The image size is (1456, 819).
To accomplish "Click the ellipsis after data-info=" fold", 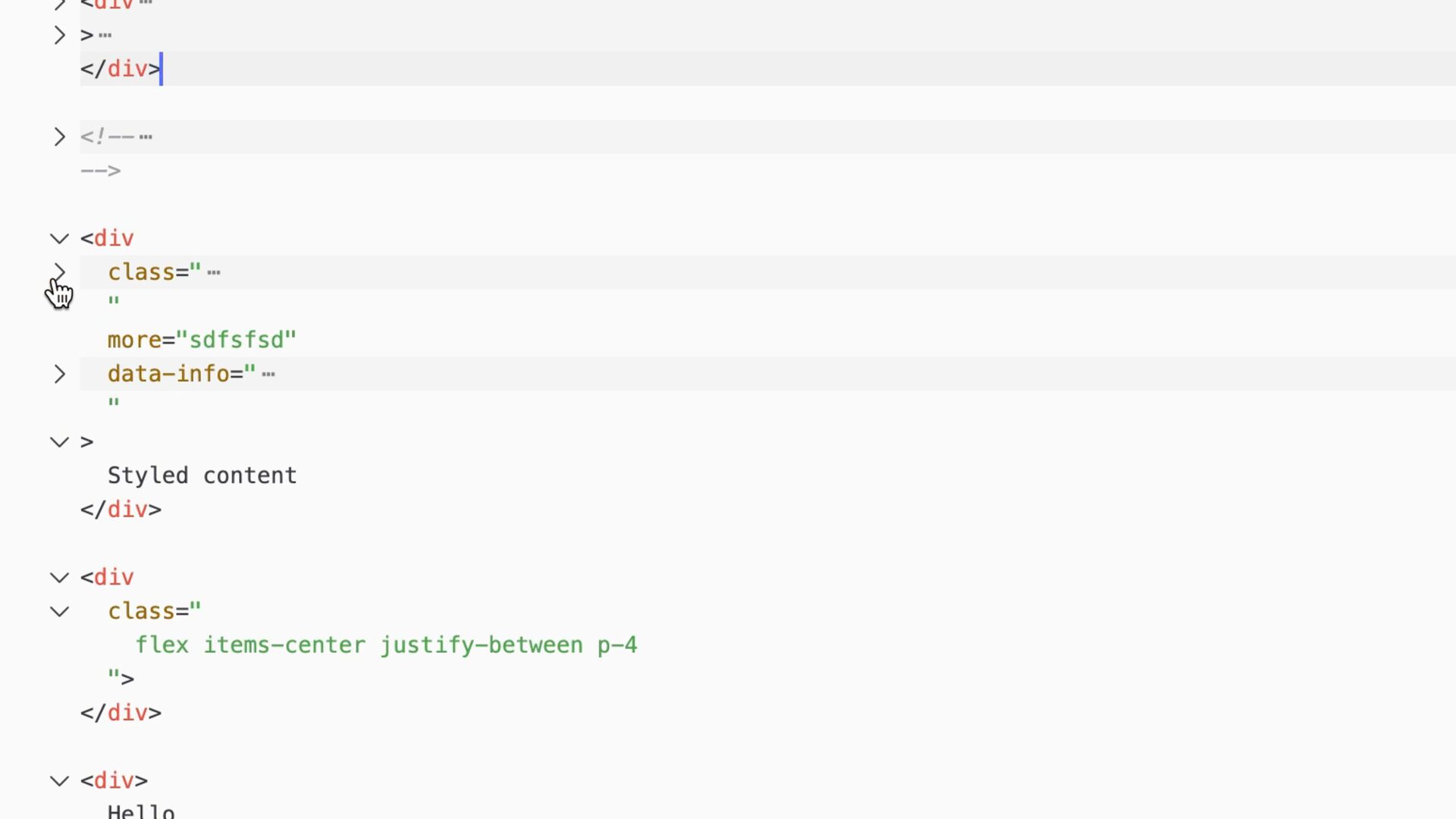I will pos(268,374).
